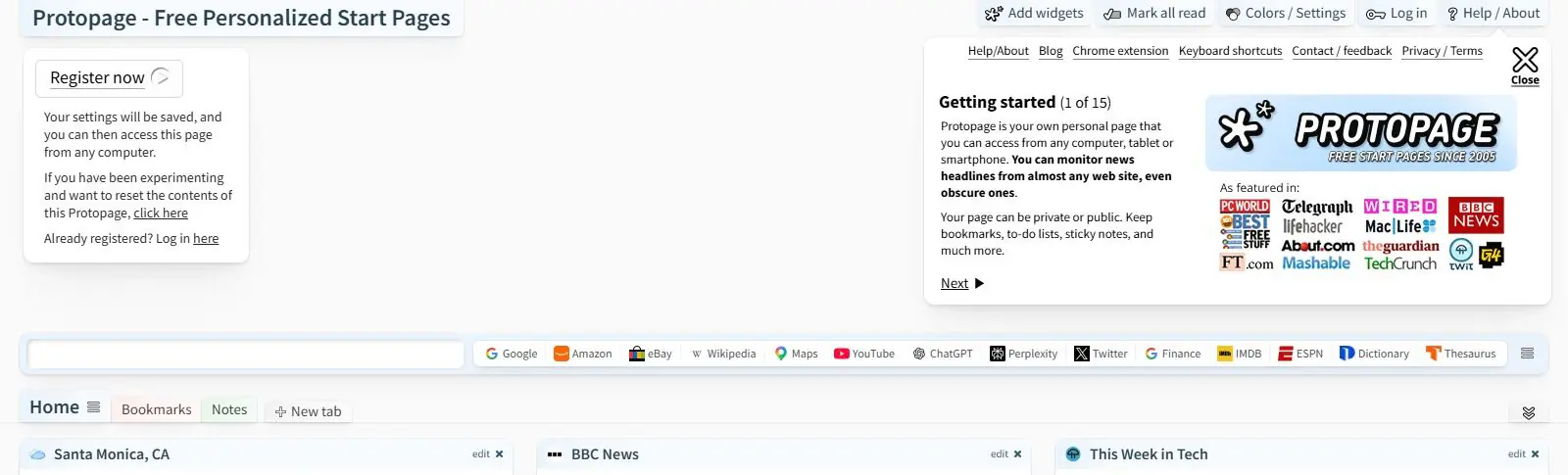The image size is (1568, 475).
Task: Remove the BBC News widget
Action: coord(1017,454)
